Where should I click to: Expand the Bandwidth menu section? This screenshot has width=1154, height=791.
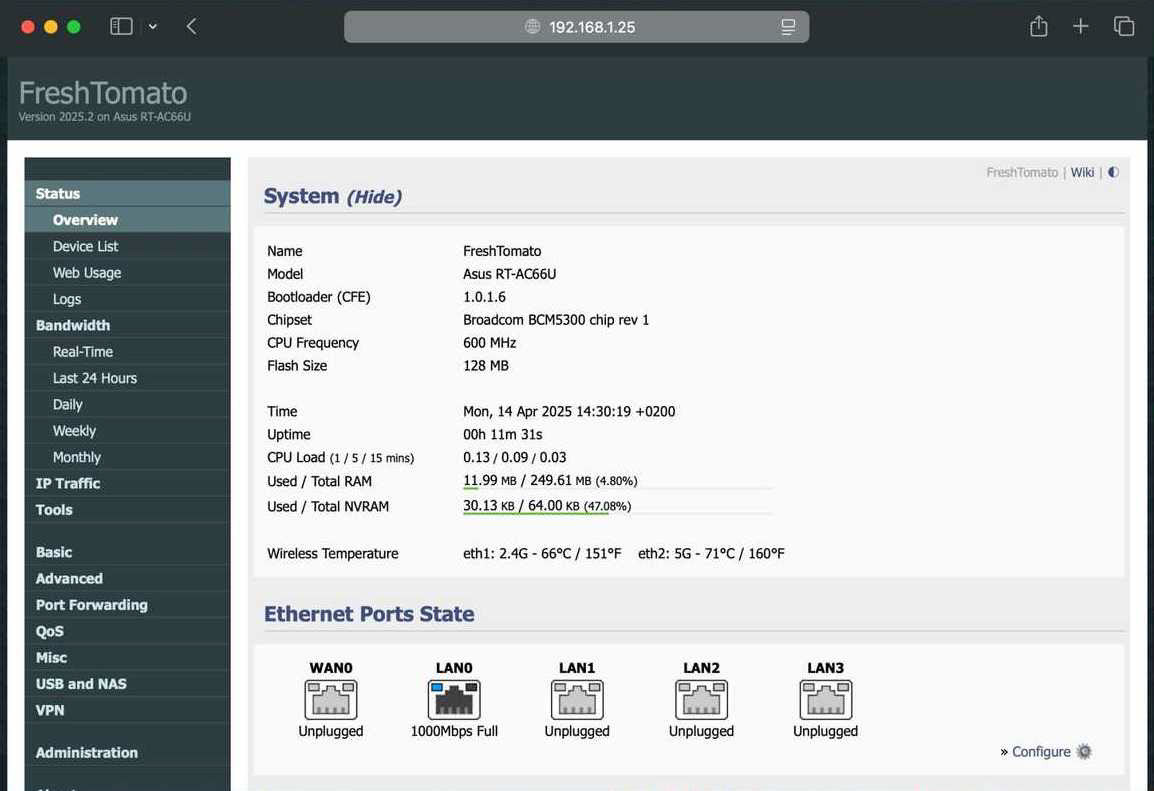click(127, 325)
